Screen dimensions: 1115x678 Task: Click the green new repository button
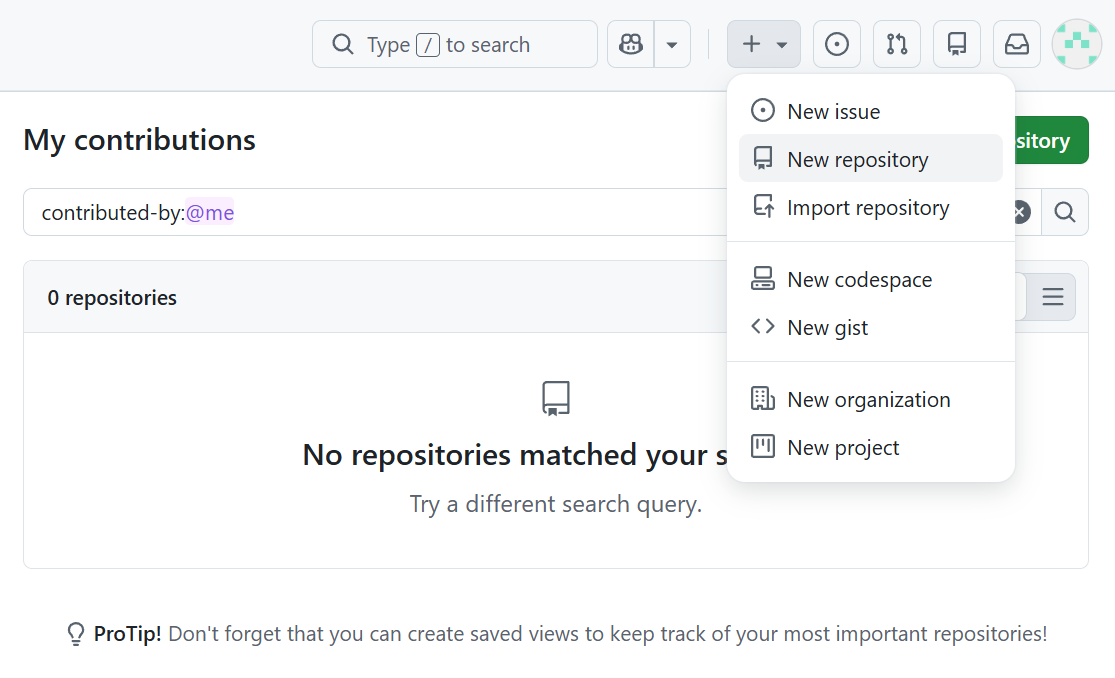(1052, 140)
